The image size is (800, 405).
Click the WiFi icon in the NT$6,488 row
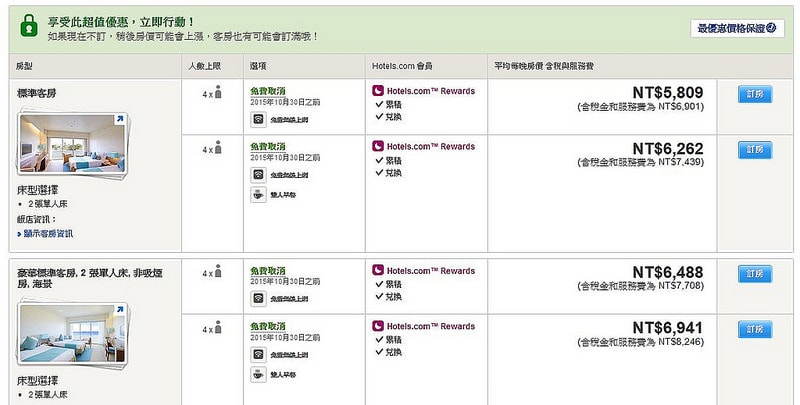tap(258, 299)
